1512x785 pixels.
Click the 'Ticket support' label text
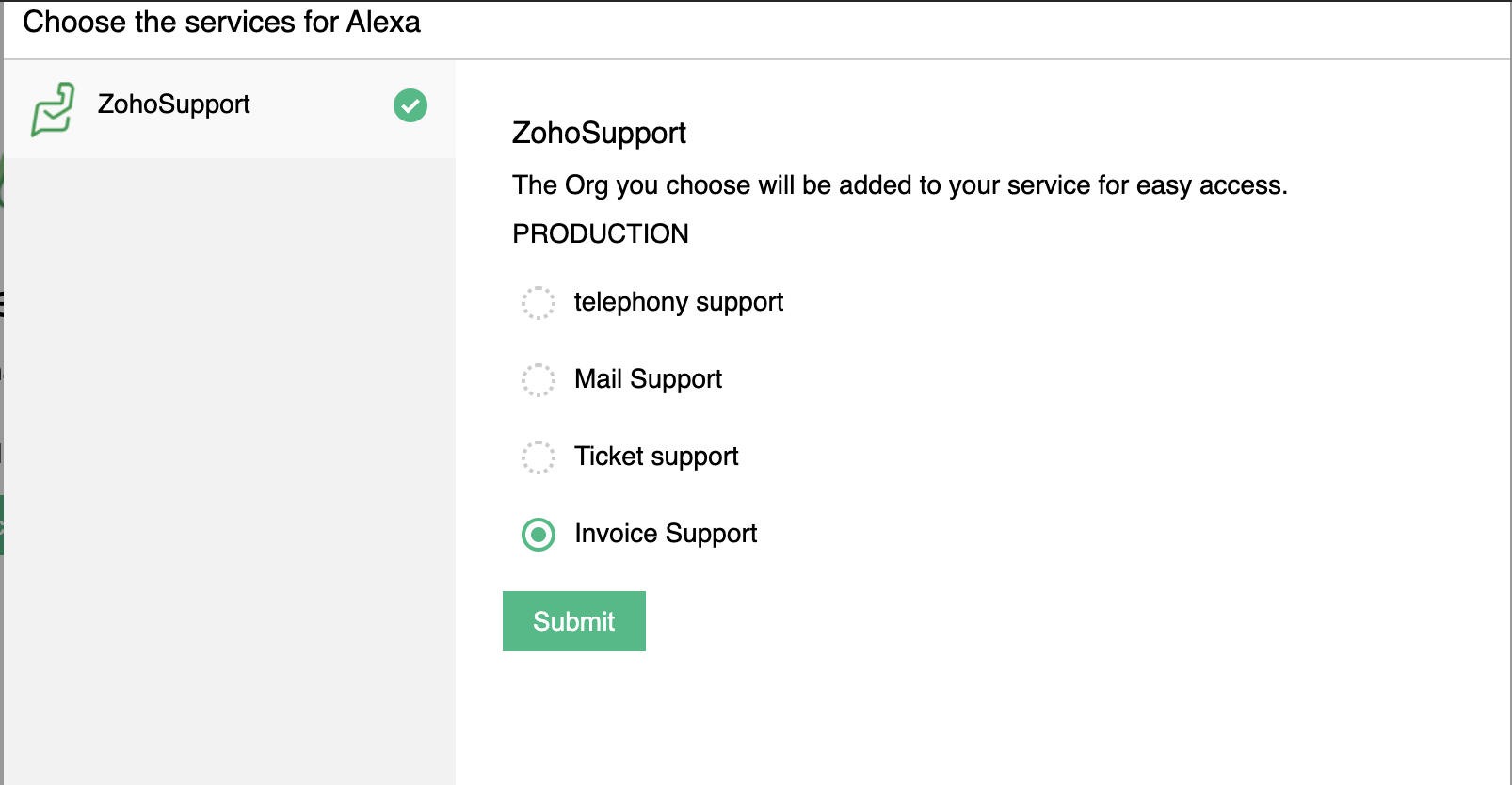[x=656, y=457]
